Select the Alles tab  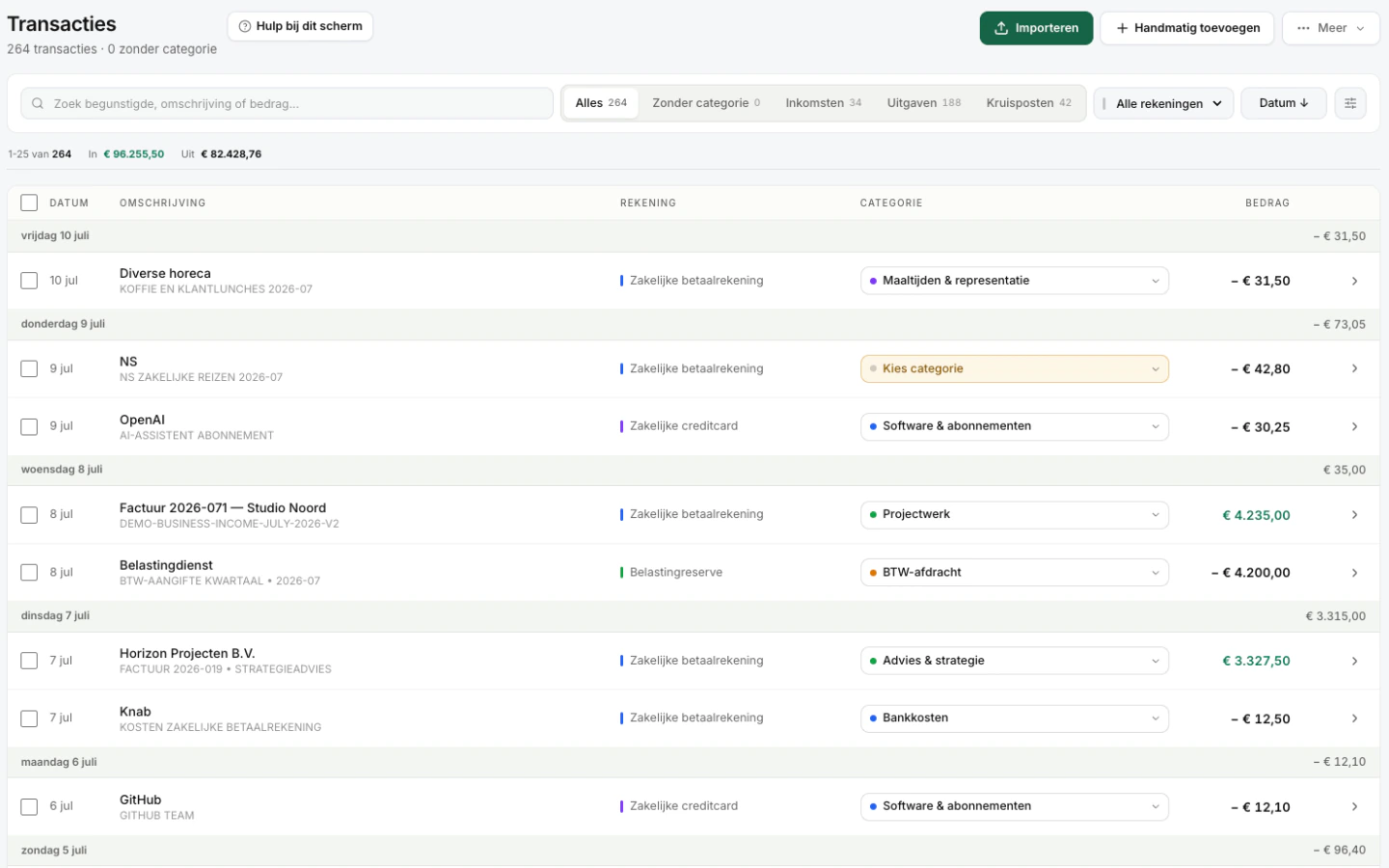coord(601,103)
